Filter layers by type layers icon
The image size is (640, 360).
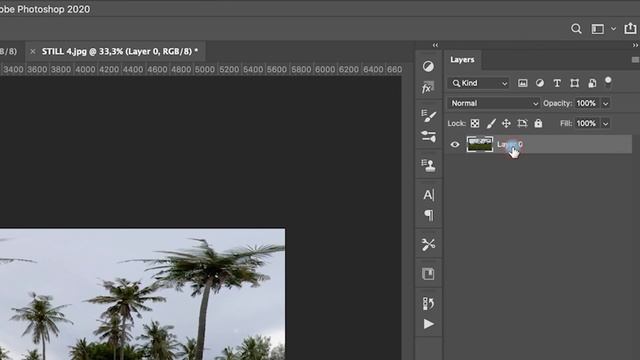pyautogui.click(x=557, y=83)
